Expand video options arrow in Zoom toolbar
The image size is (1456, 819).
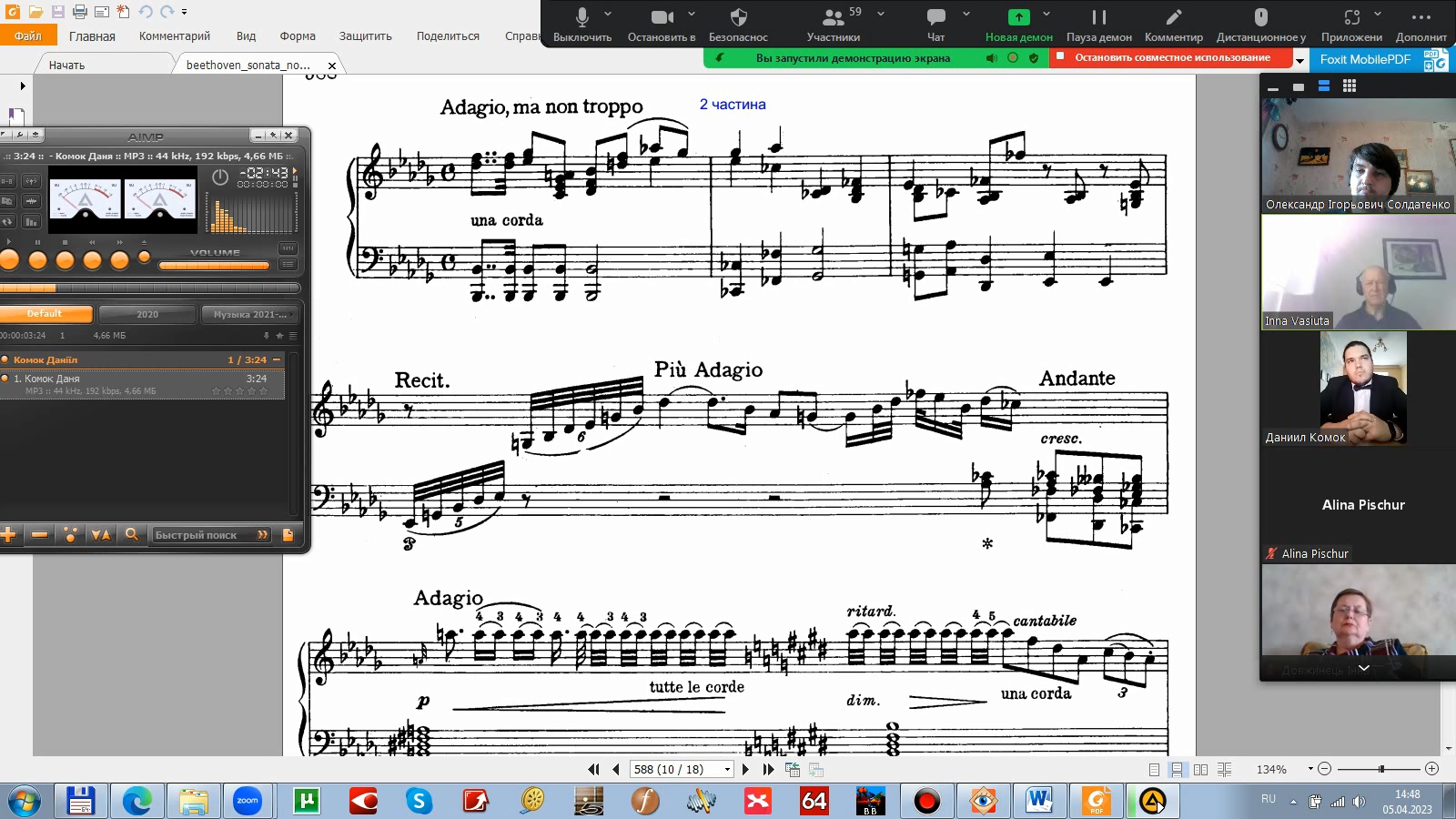[692, 14]
